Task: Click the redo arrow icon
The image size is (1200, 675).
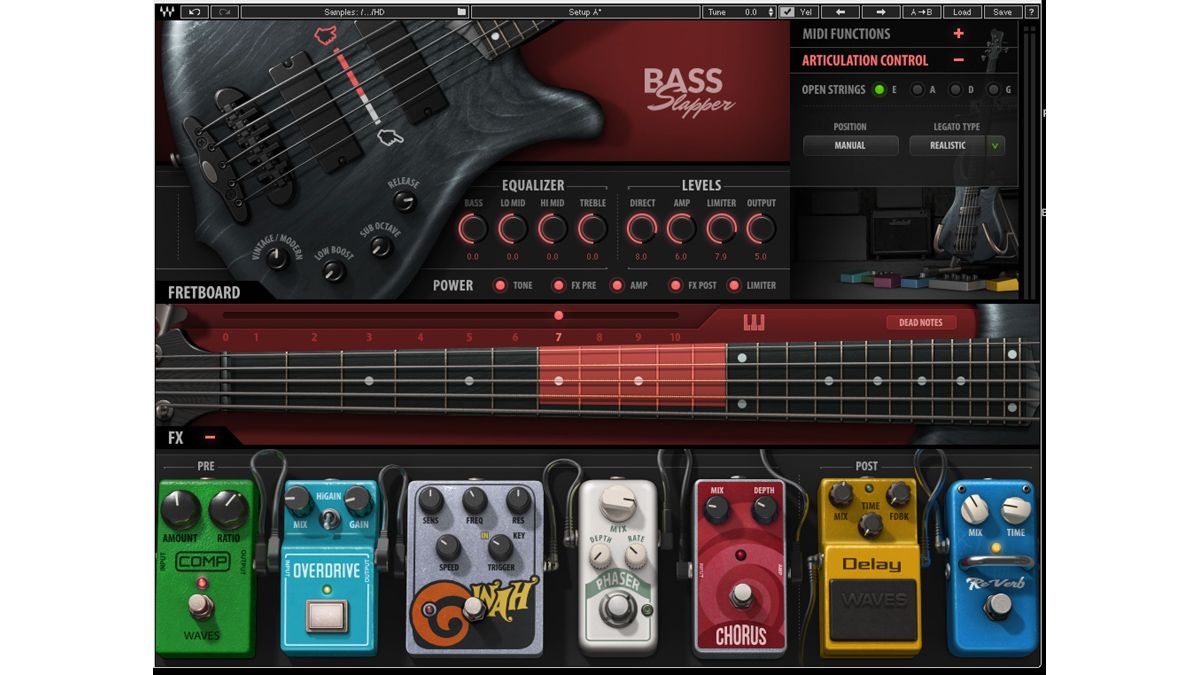Action: pyautogui.click(x=226, y=11)
